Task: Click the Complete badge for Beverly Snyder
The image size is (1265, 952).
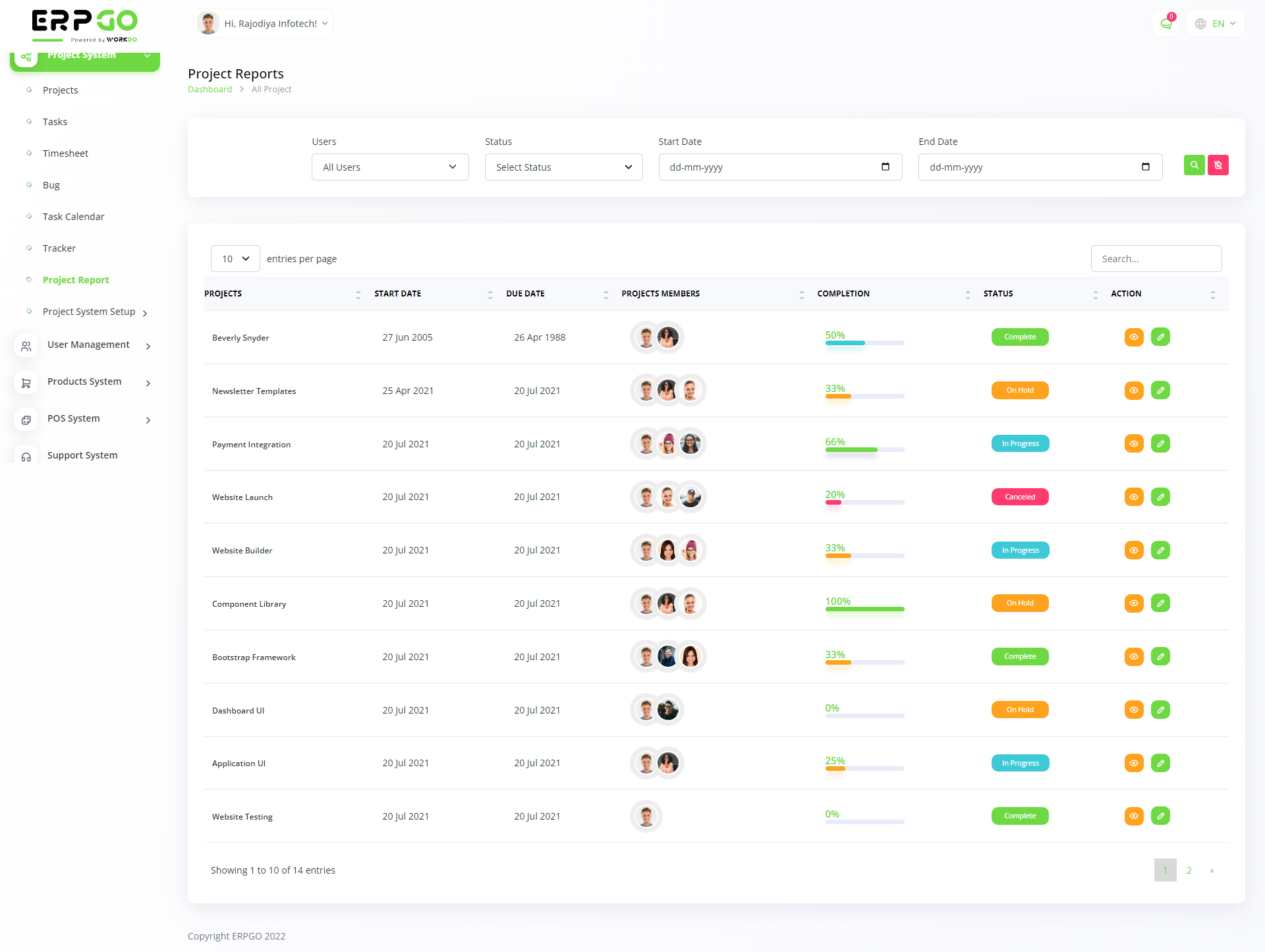Action: pyautogui.click(x=1020, y=337)
